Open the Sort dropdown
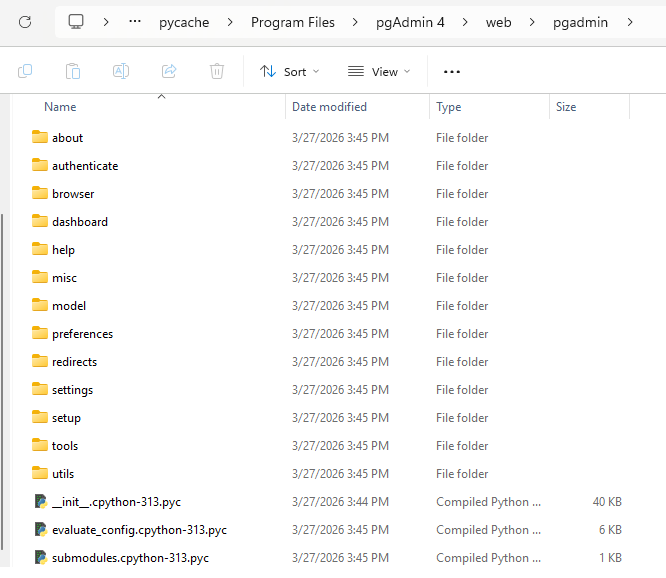 pyautogui.click(x=289, y=72)
